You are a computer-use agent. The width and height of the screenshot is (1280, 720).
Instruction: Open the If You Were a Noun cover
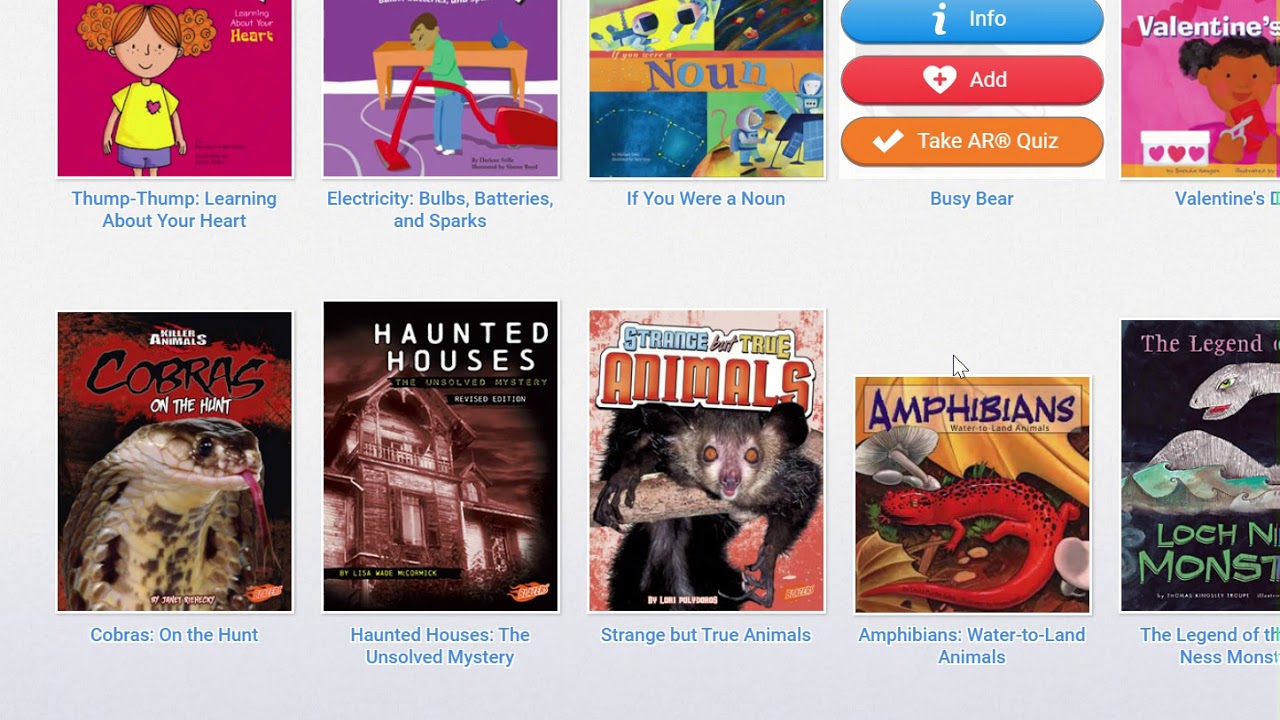[707, 88]
